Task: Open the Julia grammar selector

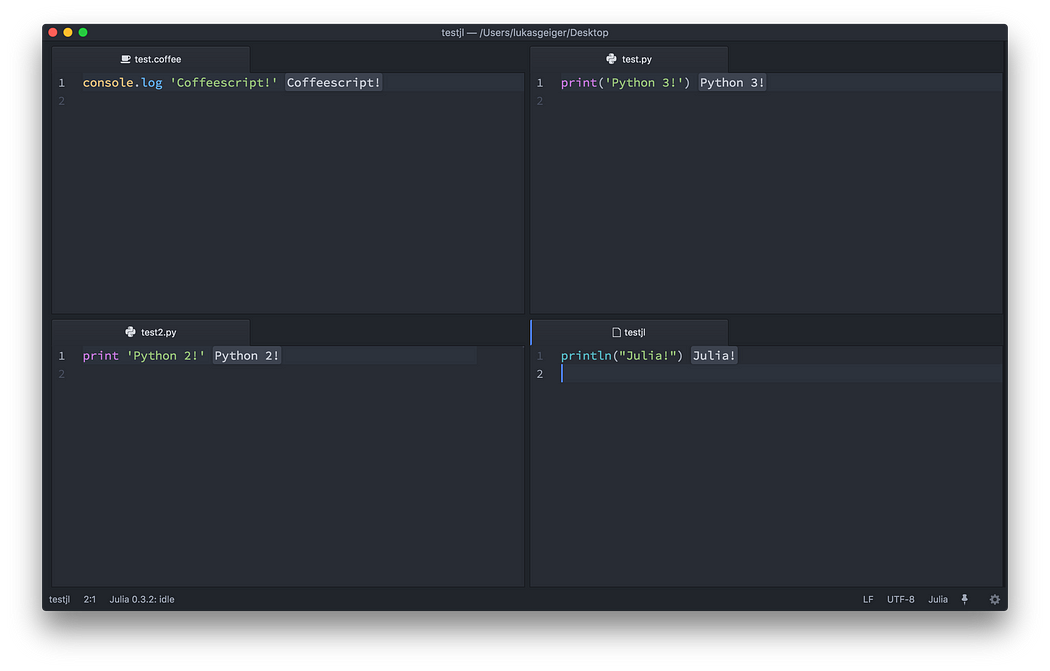Action: coord(938,599)
